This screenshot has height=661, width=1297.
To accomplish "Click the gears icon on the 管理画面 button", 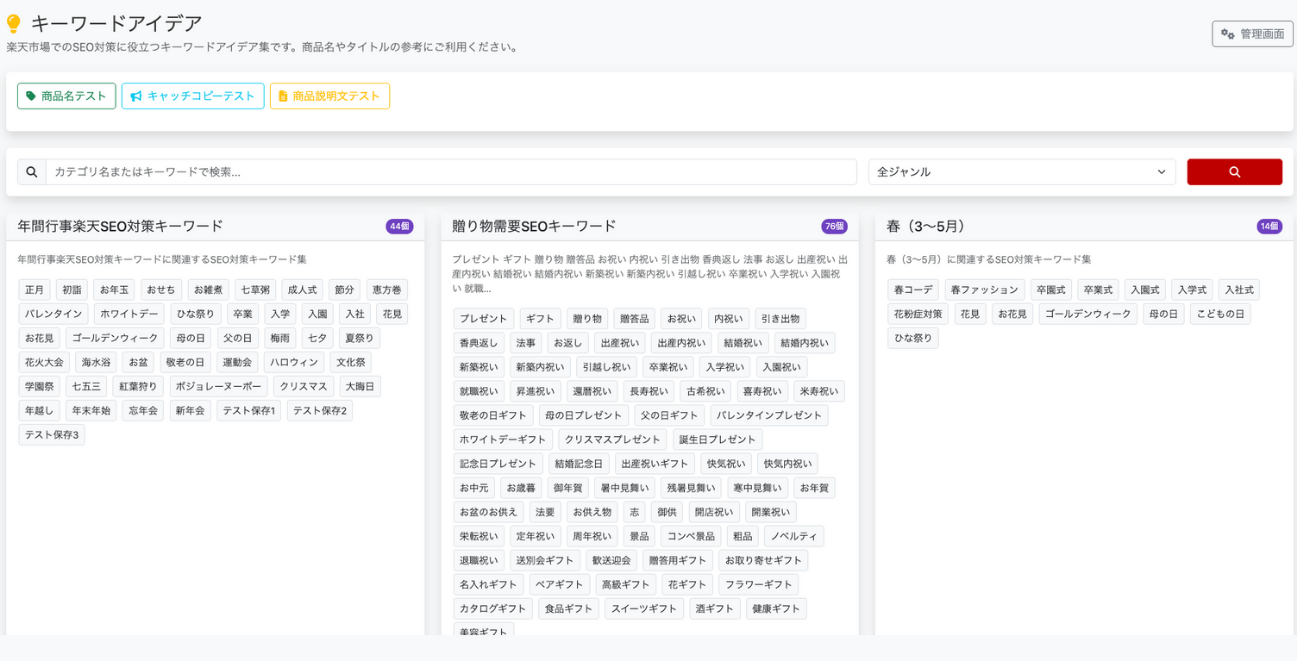I will 1229,33.
